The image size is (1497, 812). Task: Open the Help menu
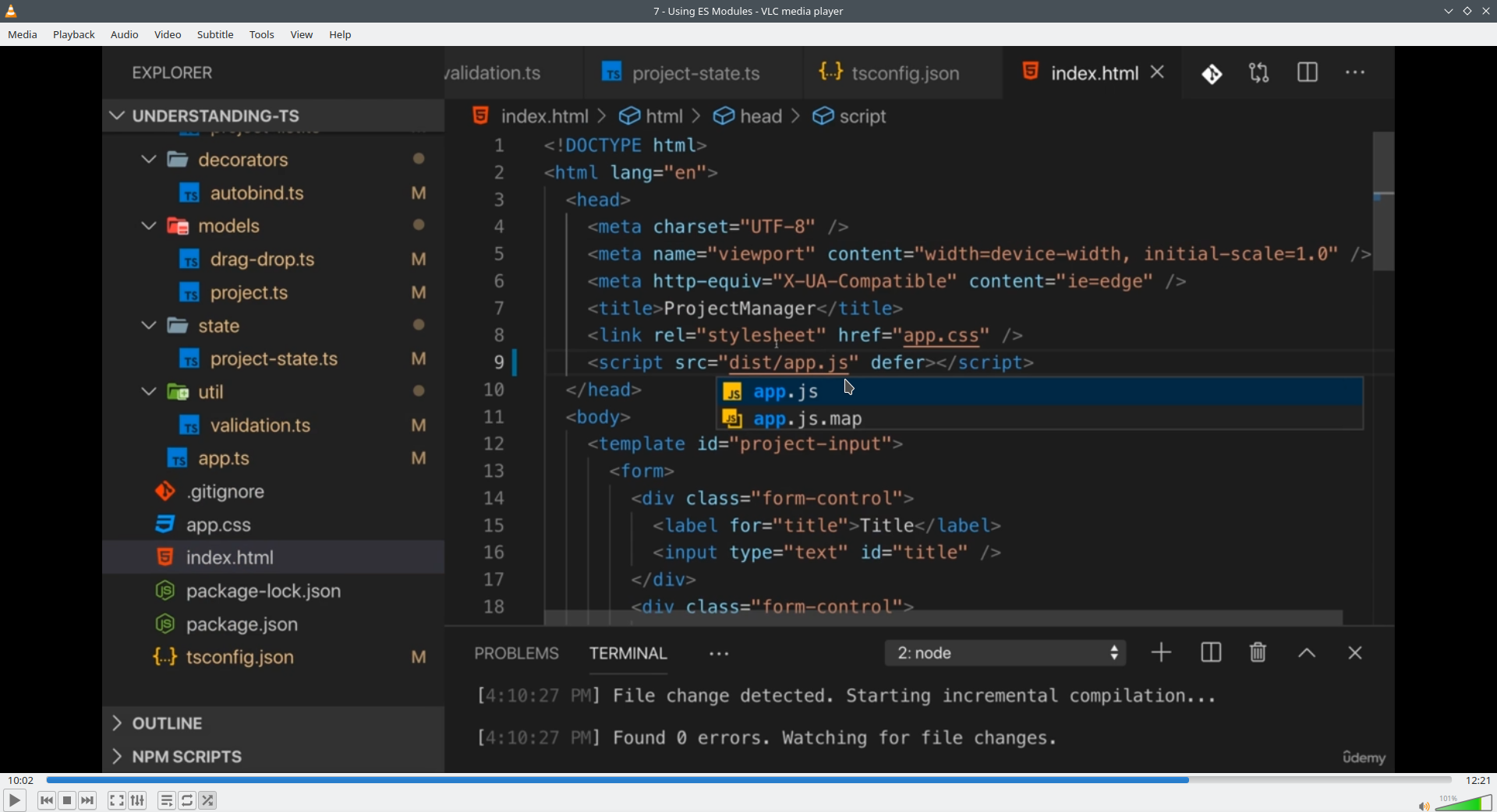[341, 35]
